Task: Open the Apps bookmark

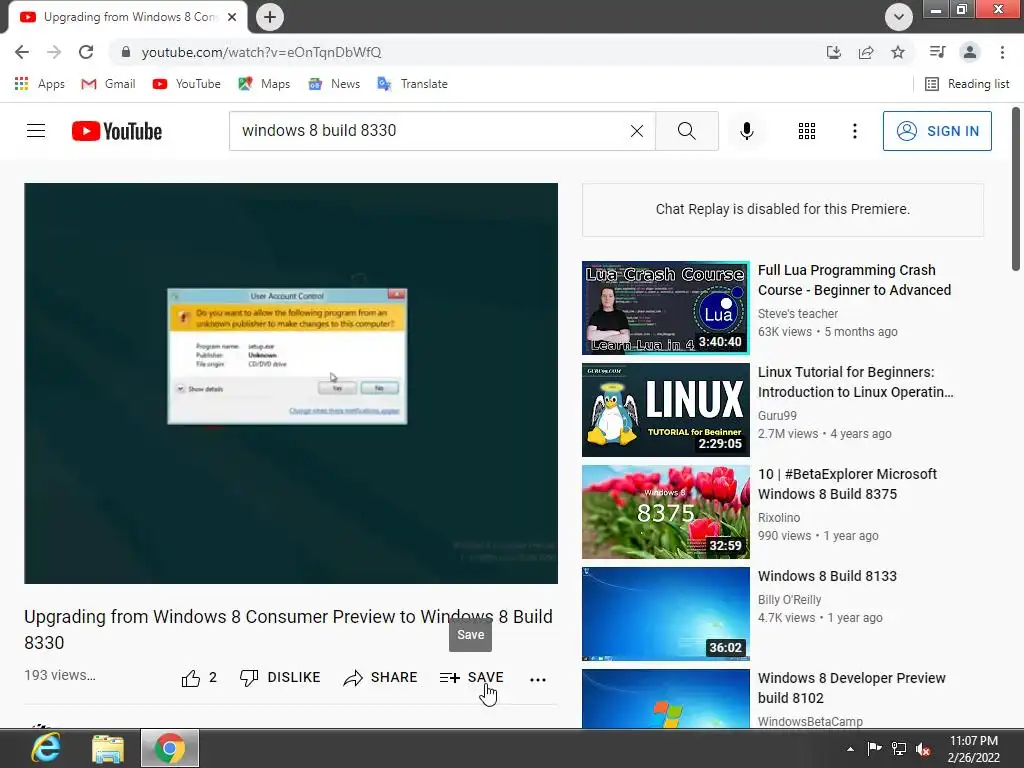Action: (x=39, y=84)
